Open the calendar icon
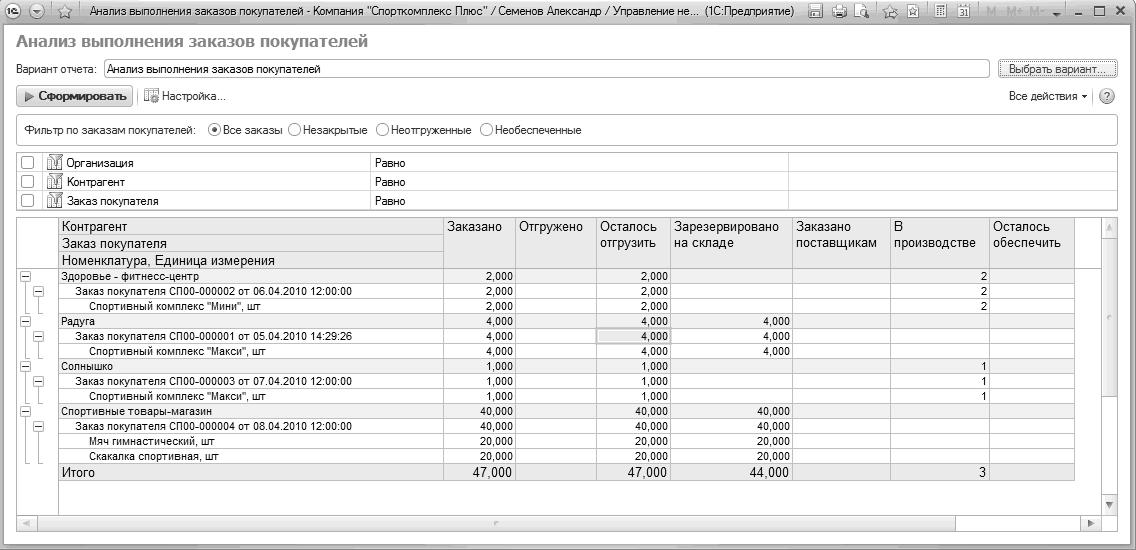The width and height of the screenshot is (1136, 550). 964,12
